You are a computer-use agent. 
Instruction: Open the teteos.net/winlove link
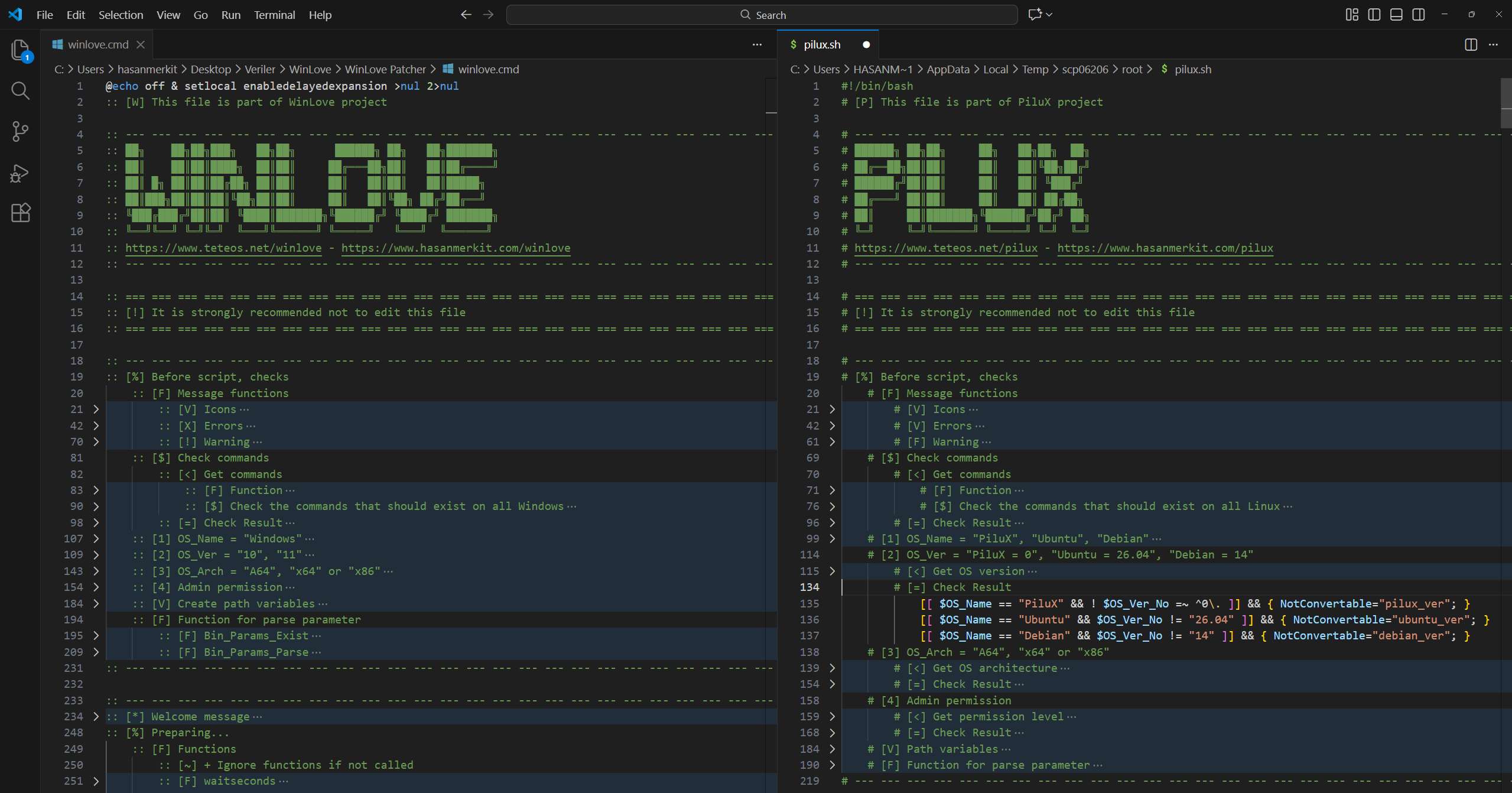point(223,248)
